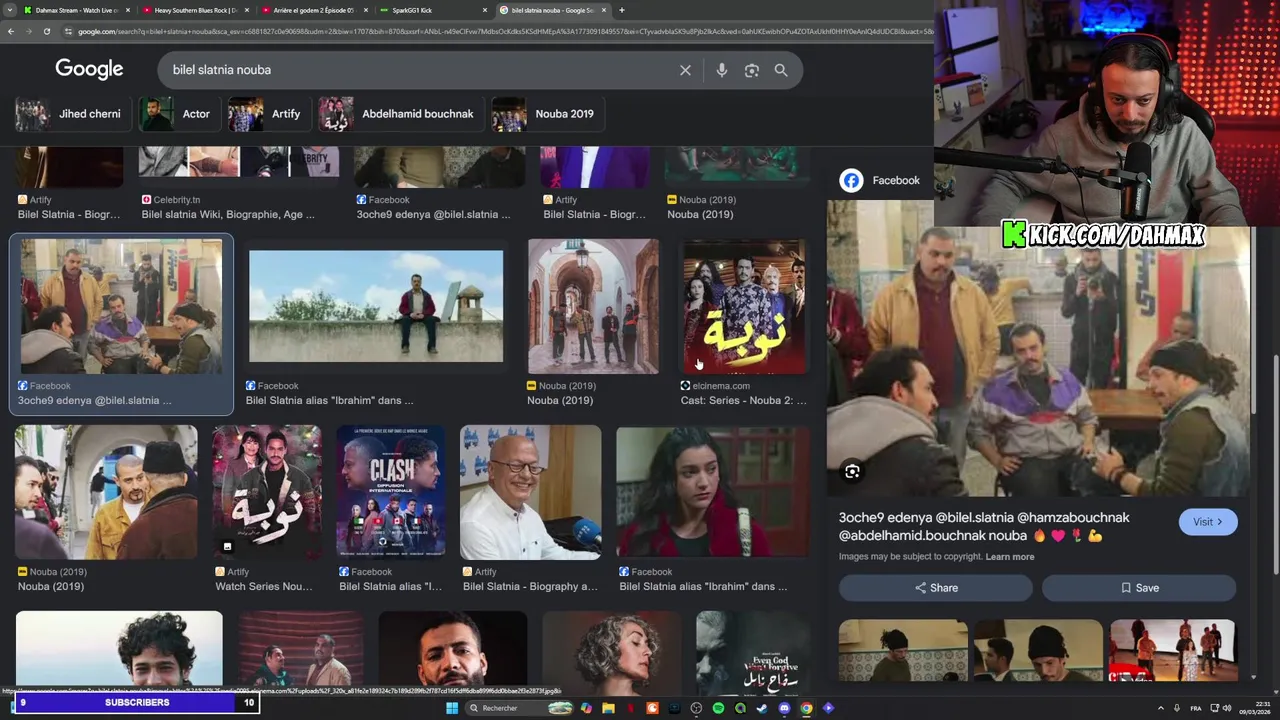Open Spotify from the taskbar

pos(718,708)
